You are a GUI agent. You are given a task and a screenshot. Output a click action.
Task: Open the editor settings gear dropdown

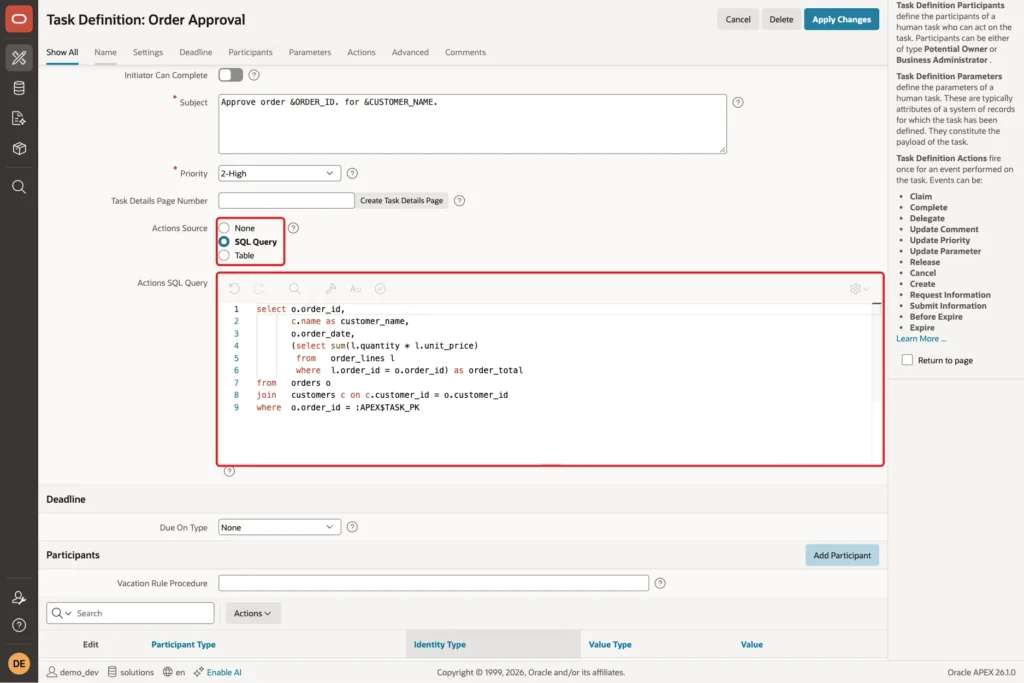[x=859, y=289]
